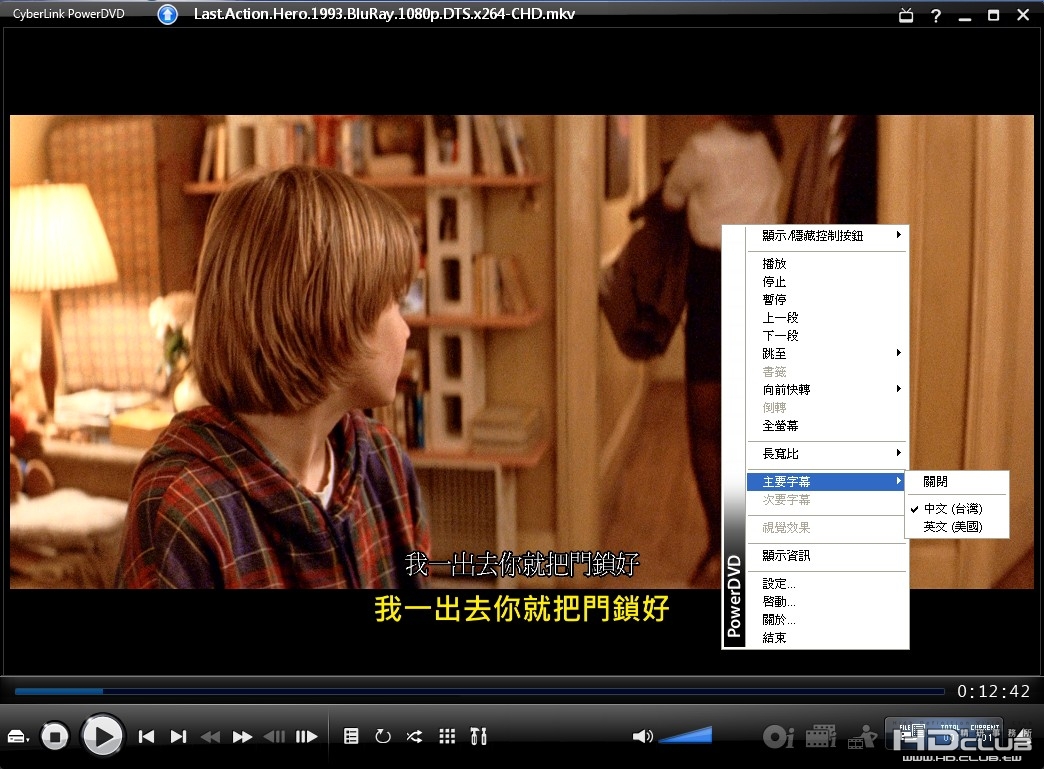Click the Oi information icon
This screenshot has width=1044, height=769.
[x=778, y=736]
